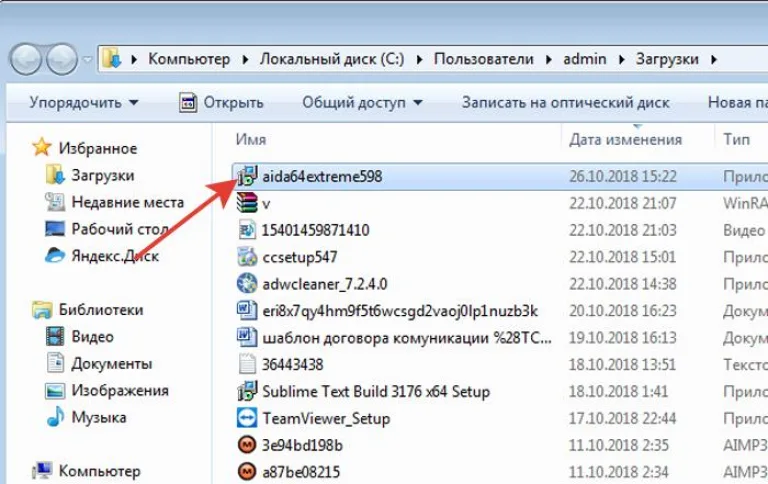The image size is (768, 484).
Task: Open the Музыка library label
Action: [x=98, y=417]
